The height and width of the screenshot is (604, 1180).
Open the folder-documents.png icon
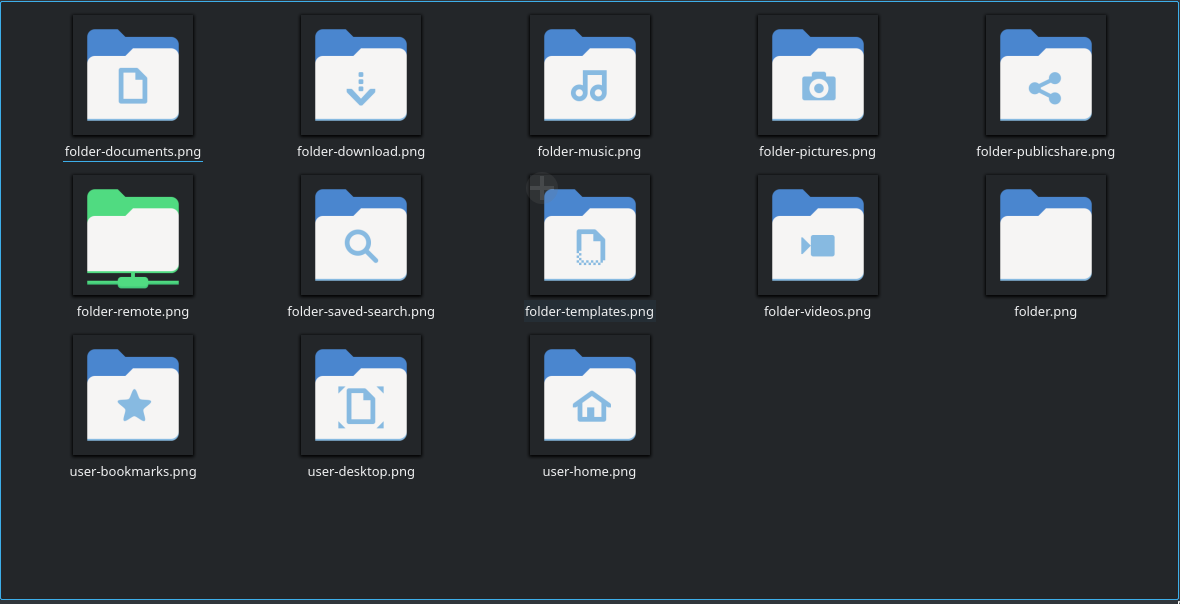tap(132, 75)
